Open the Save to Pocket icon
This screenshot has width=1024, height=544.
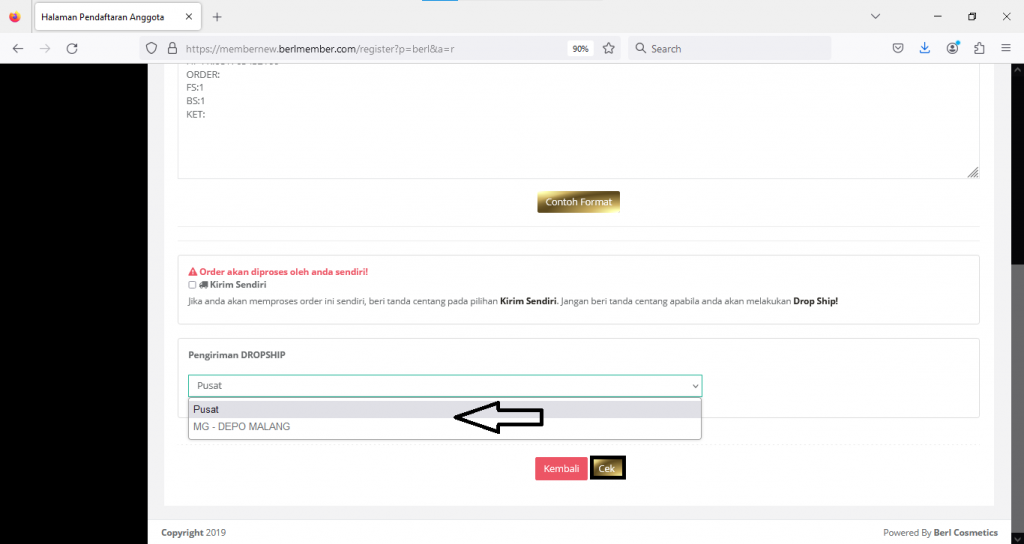[899, 48]
